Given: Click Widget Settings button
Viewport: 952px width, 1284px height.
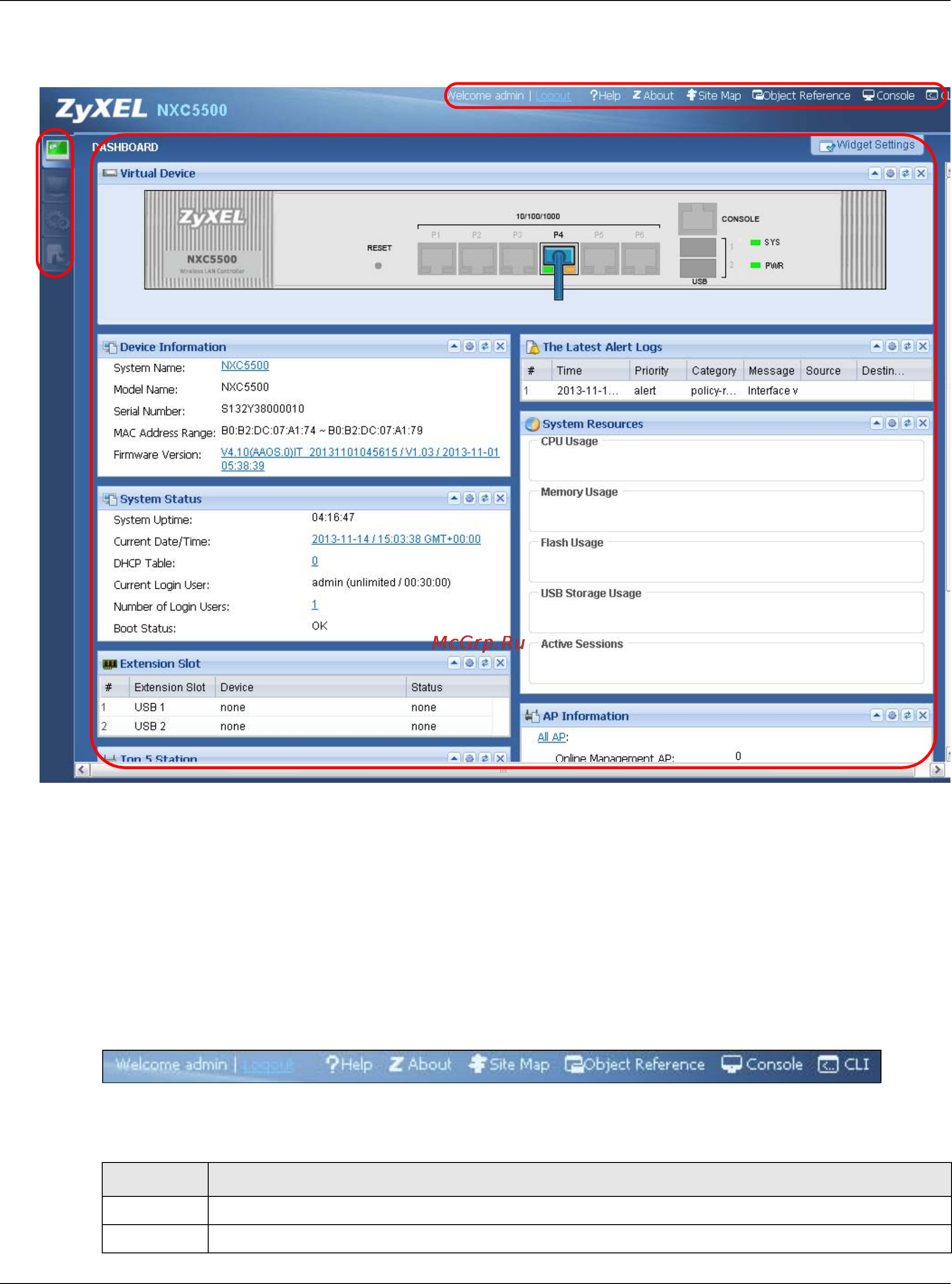Looking at the screenshot, I should tap(867, 145).
